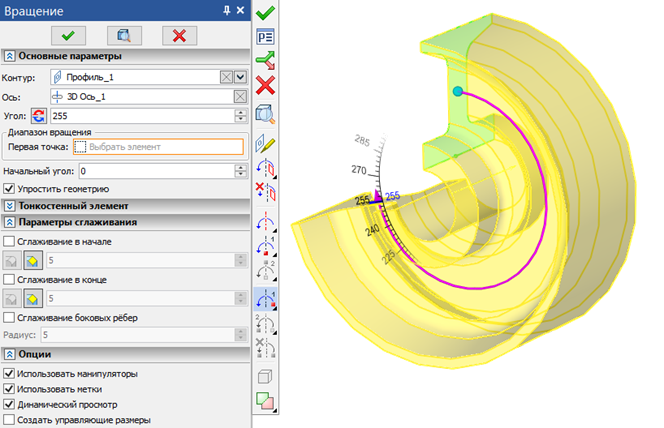Open the parameters dialog icon in the vertical toolbar
Viewport: 664px width, 428px height.
click(265, 36)
